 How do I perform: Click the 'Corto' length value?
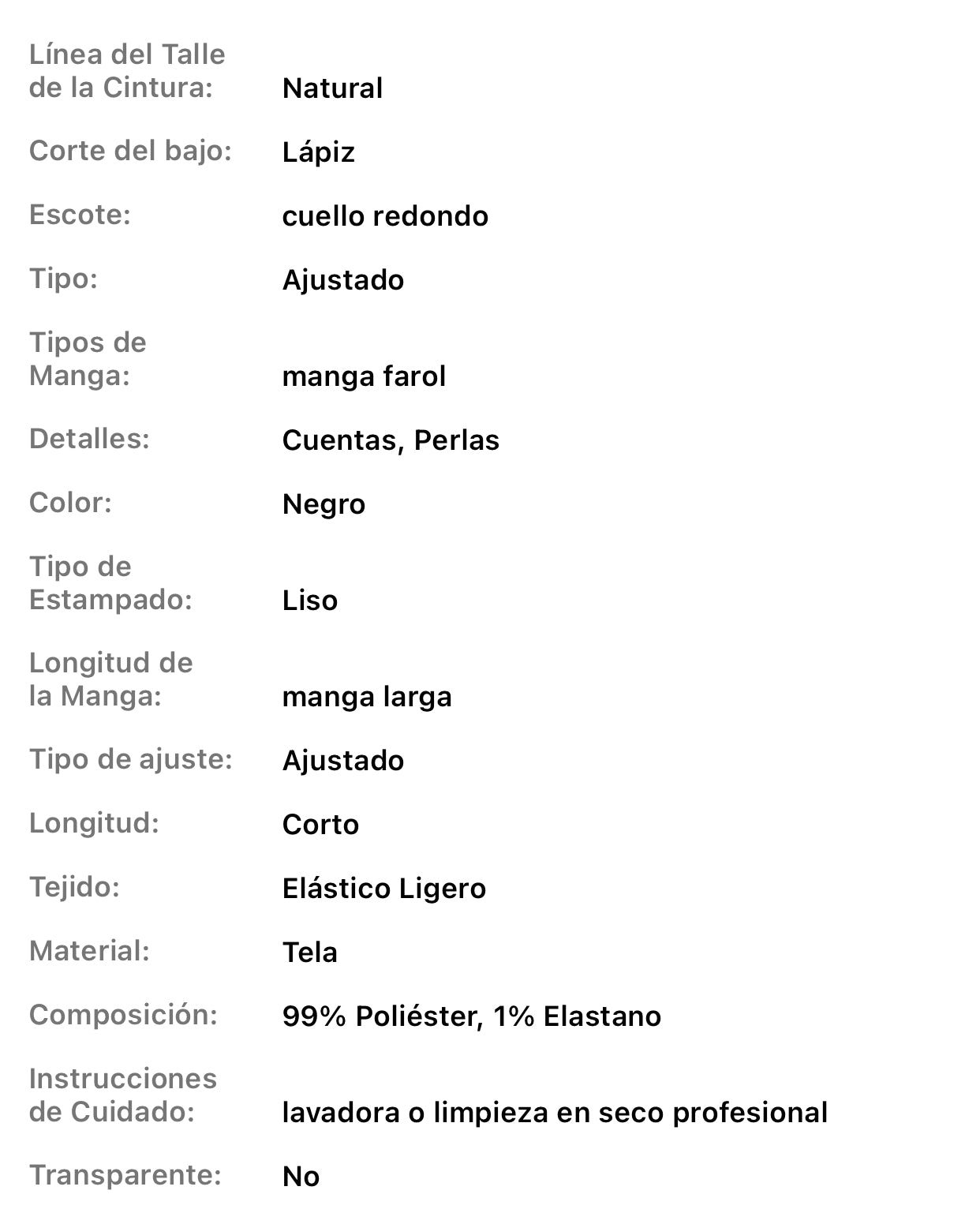coord(320,825)
